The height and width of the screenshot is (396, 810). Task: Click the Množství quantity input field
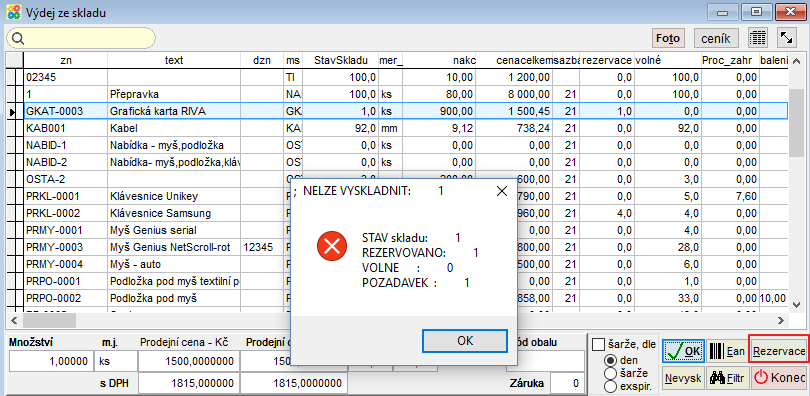(x=50, y=361)
